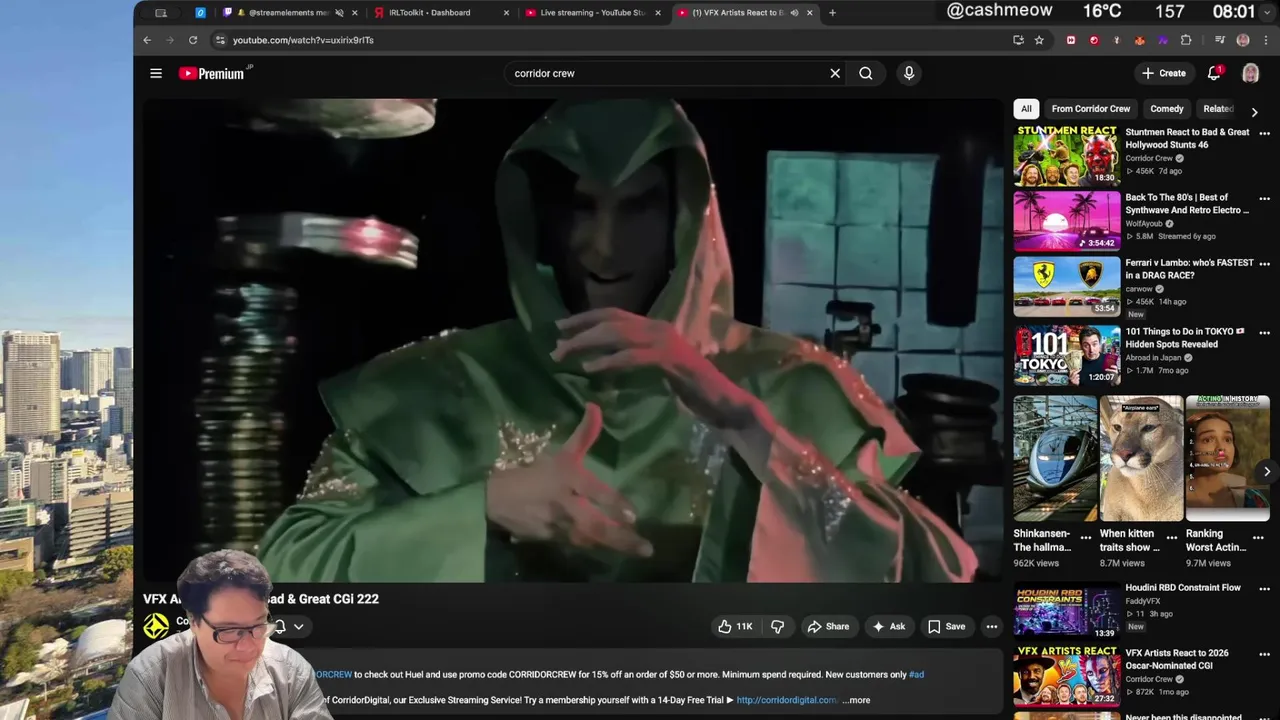
Task: Open options for 101 Things in TOKYO video
Action: click(1264, 333)
